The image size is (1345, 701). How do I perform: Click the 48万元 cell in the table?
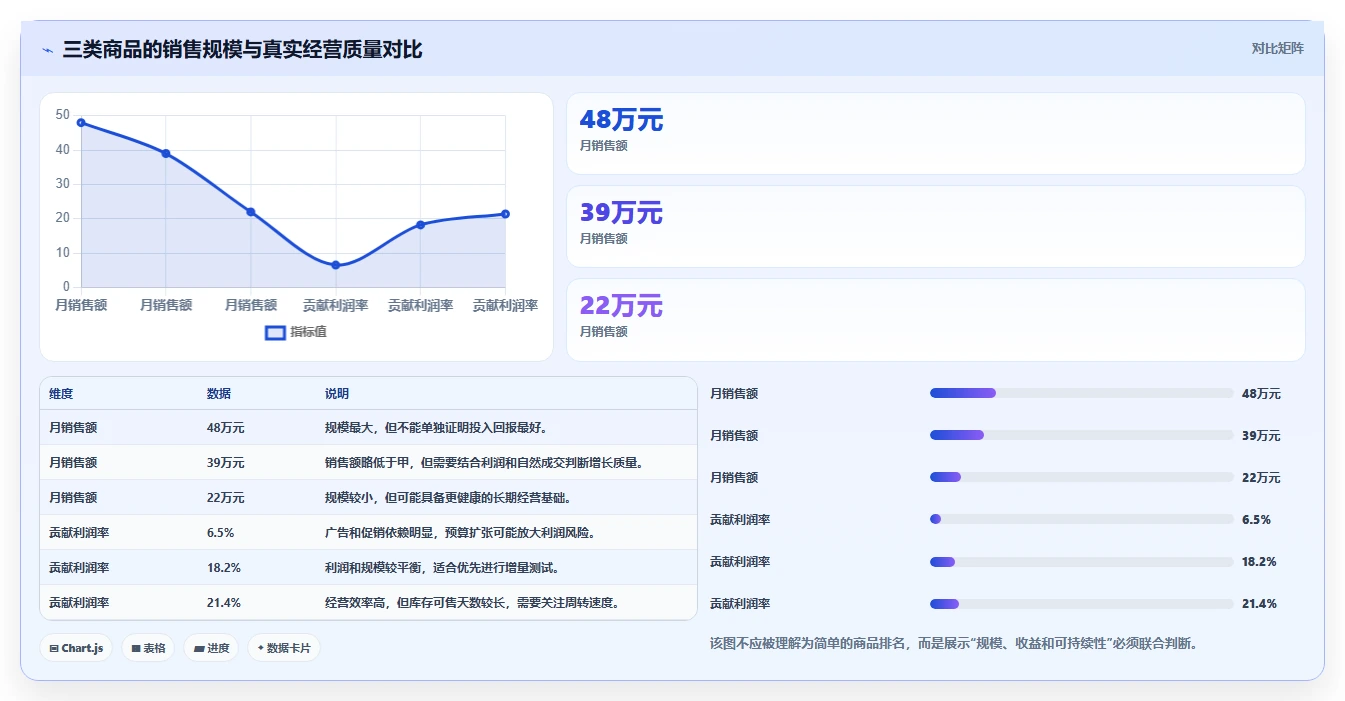(225, 428)
